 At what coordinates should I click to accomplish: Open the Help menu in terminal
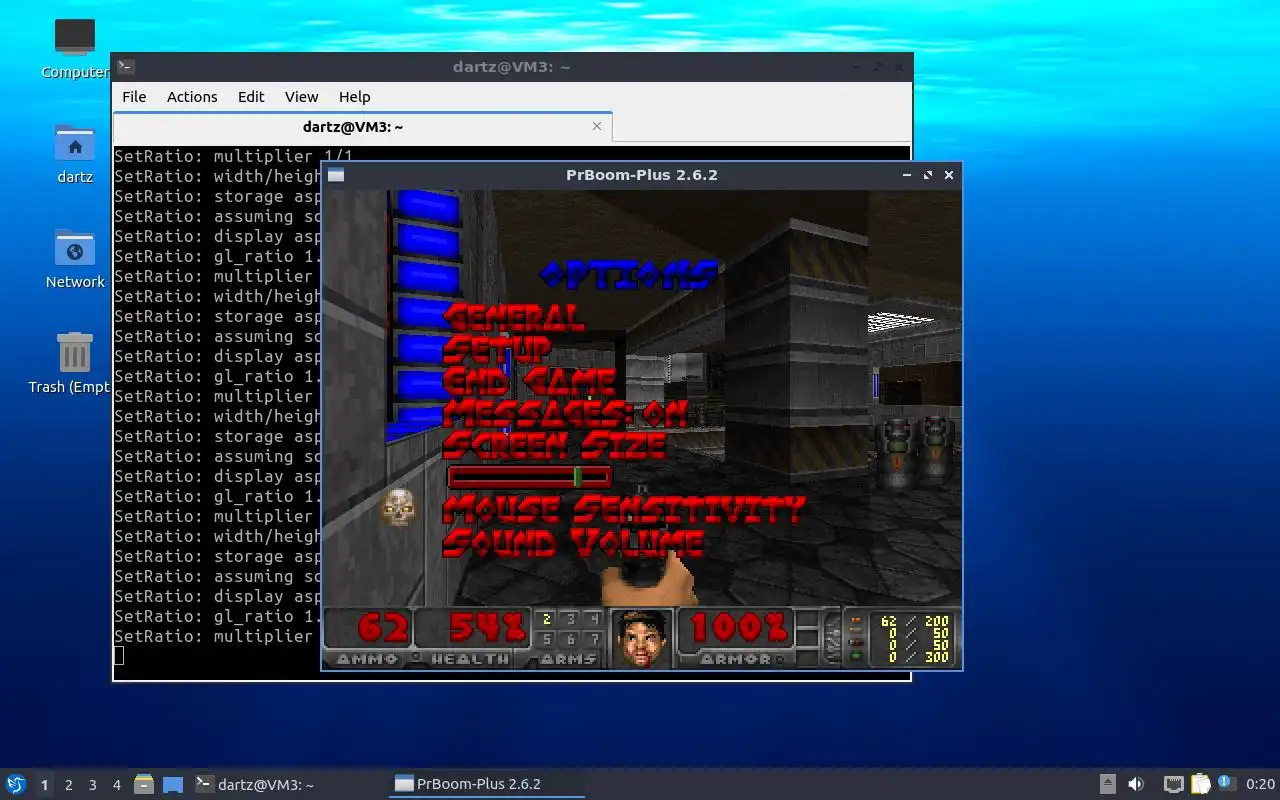click(x=355, y=97)
